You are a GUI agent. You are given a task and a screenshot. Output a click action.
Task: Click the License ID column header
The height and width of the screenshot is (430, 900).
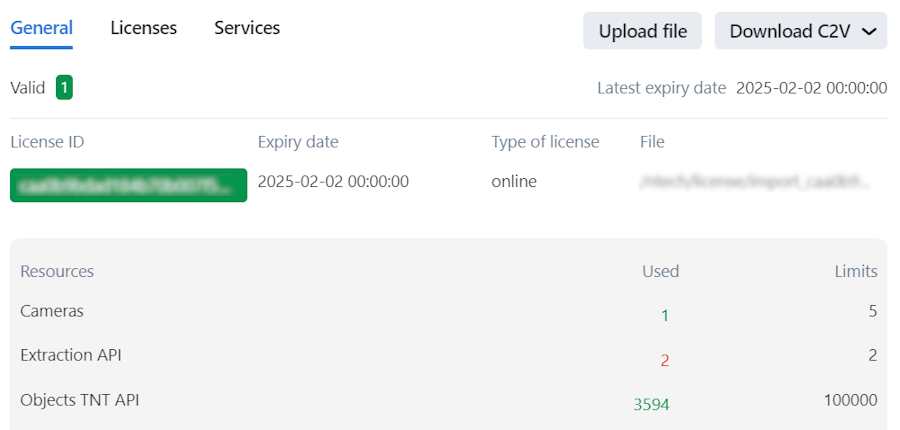47,142
